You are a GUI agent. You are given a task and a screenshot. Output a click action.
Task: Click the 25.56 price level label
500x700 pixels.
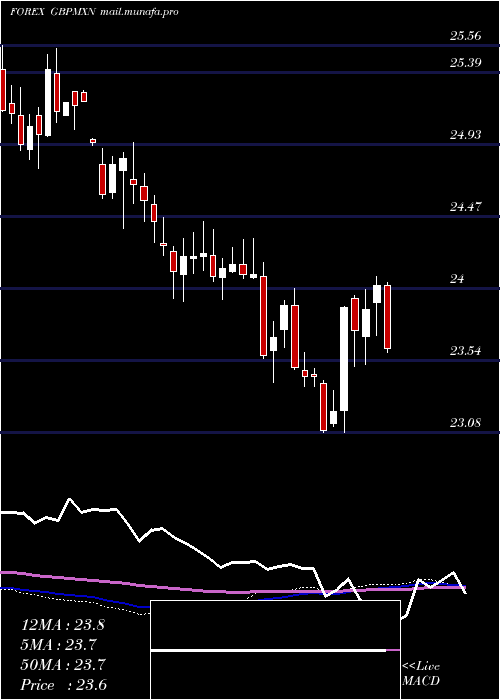tap(466, 36)
